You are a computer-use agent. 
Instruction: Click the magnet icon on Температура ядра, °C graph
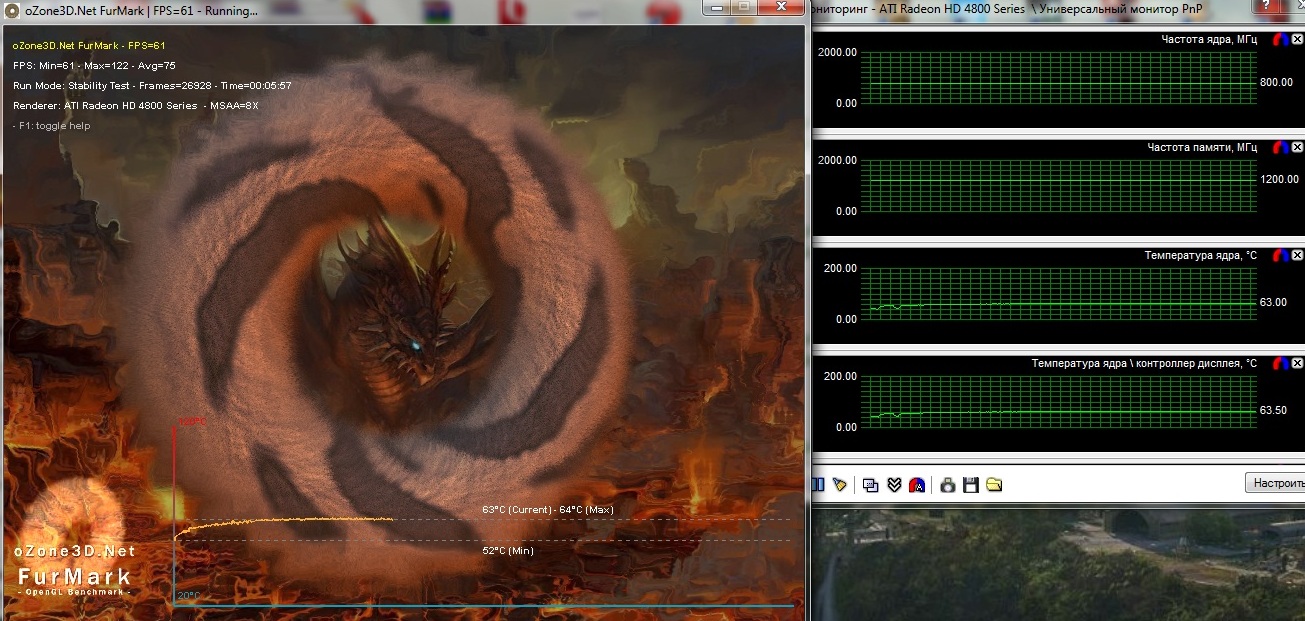(1280, 256)
